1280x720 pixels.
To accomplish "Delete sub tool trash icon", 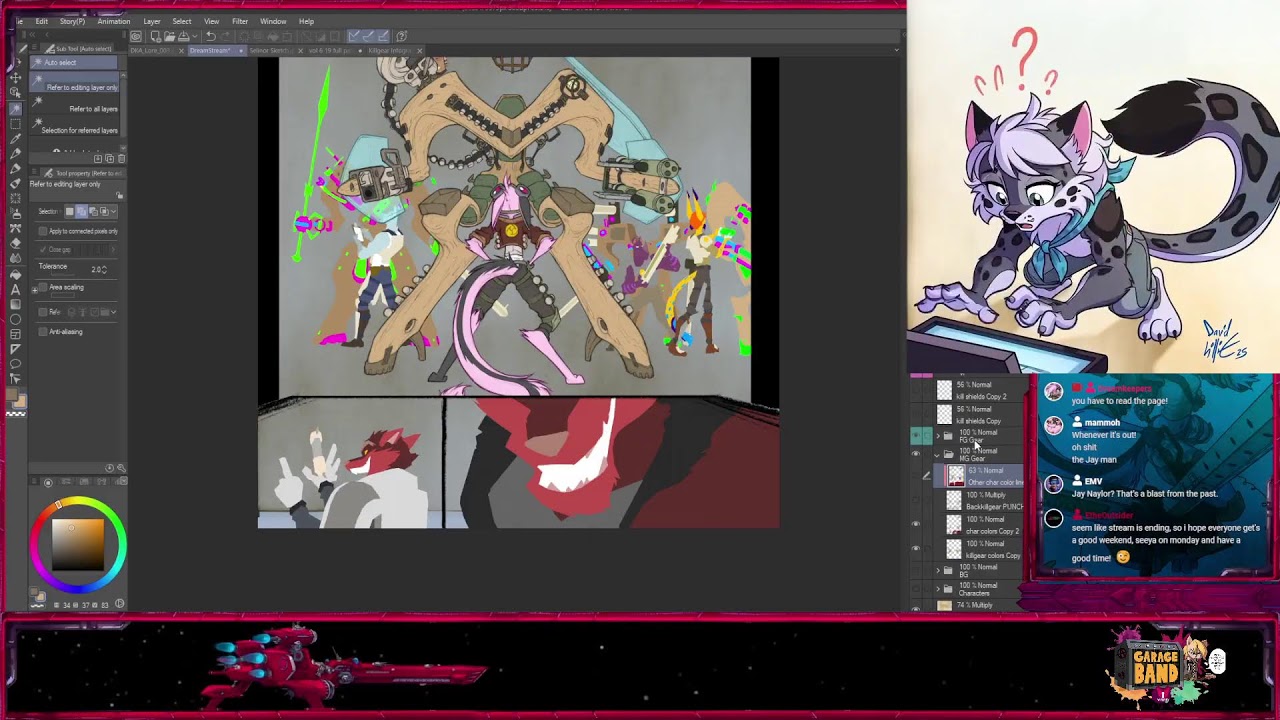I will 121,158.
